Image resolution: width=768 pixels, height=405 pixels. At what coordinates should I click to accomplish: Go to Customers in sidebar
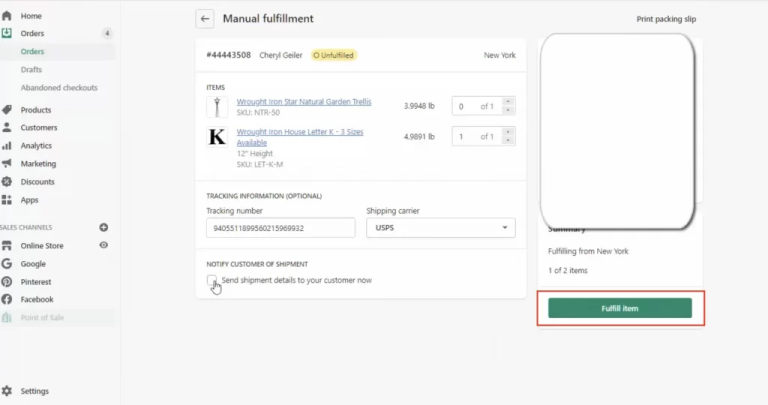pos(38,128)
